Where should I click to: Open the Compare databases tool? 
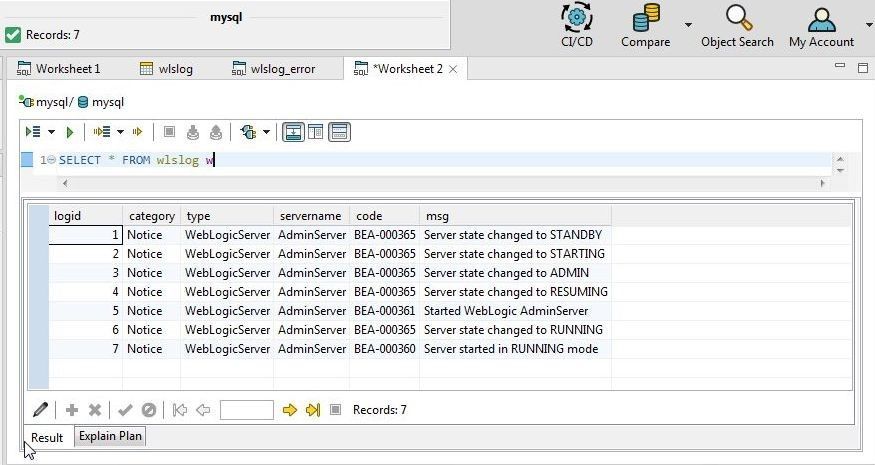point(646,25)
